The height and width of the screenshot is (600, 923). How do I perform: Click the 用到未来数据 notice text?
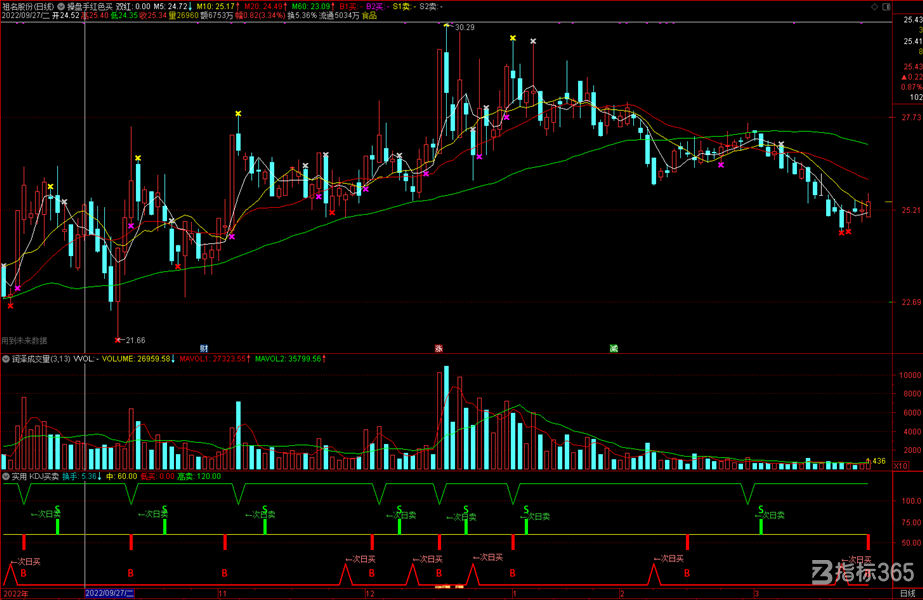tap(24, 340)
